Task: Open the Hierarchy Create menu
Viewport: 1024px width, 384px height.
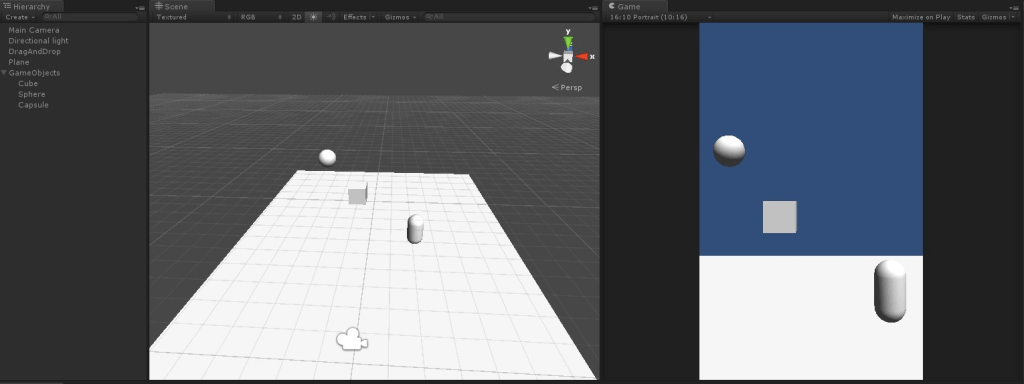Action: [x=20, y=17]
